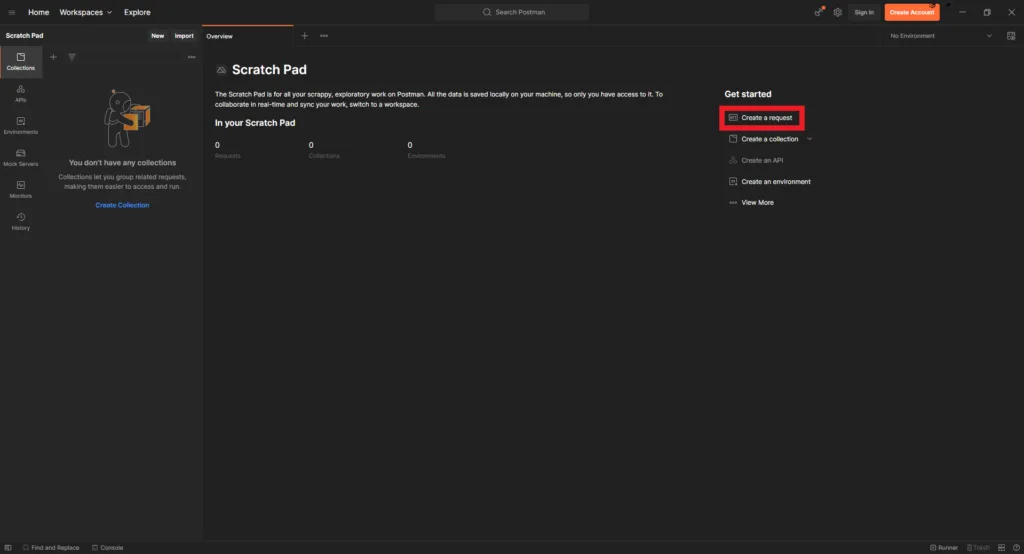The width and height of the screenshot is (1024, 554).
Task: Switch to the Environments sidebar section
Action: 21,125
